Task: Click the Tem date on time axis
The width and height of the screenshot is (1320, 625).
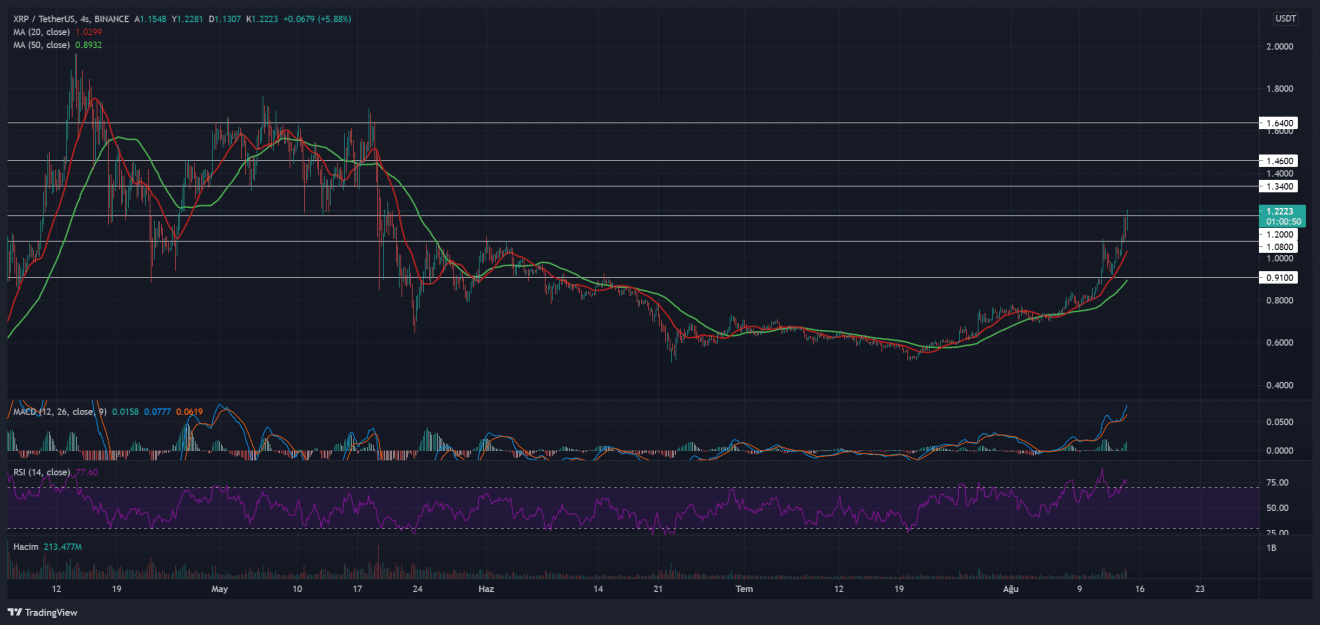Action: (743, 590)
